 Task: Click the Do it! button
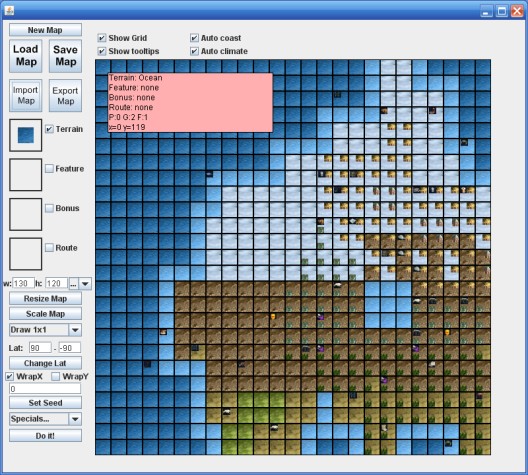click(45, 436)
